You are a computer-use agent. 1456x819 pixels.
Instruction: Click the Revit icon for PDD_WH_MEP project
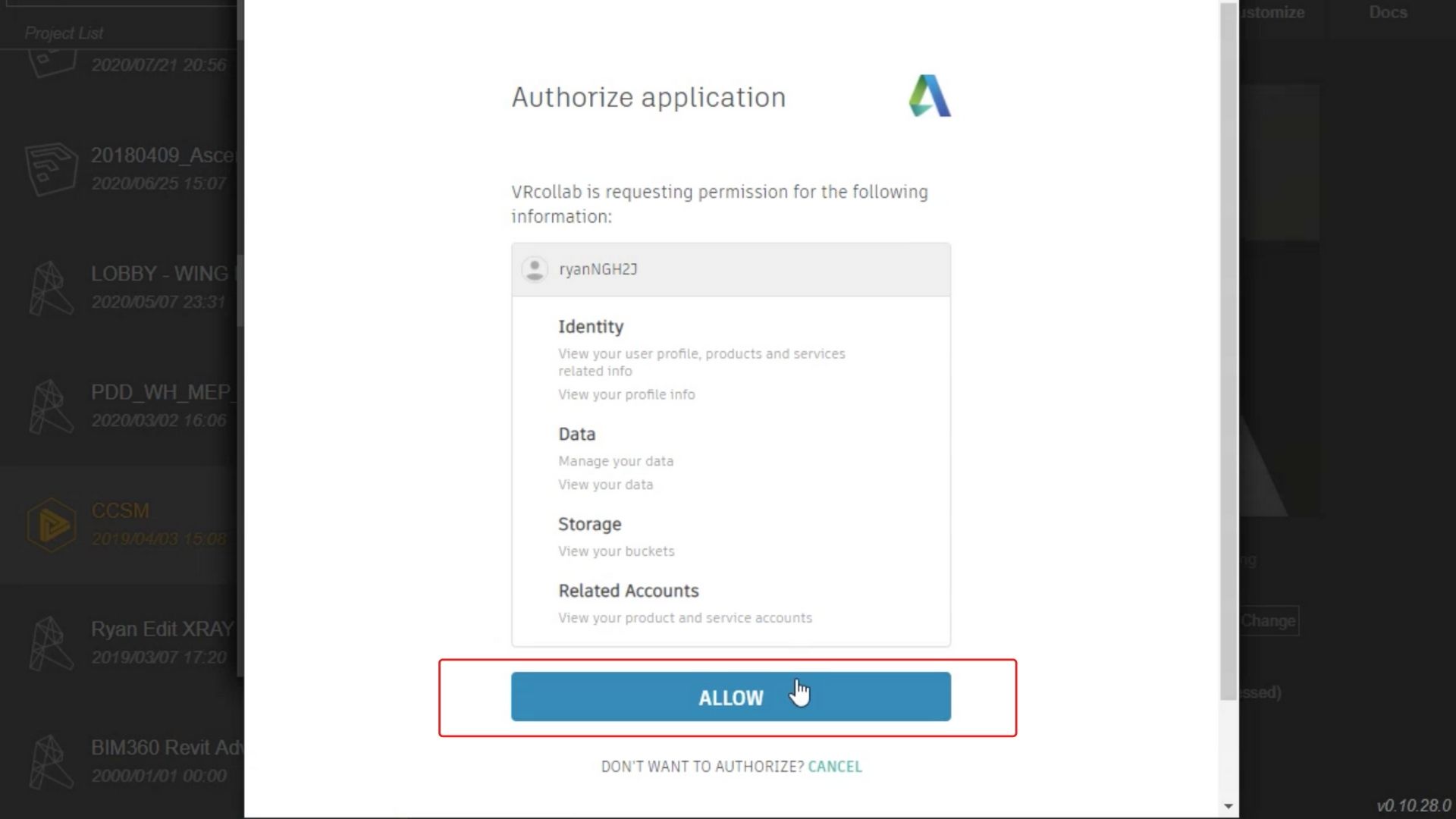click(52, 406)
